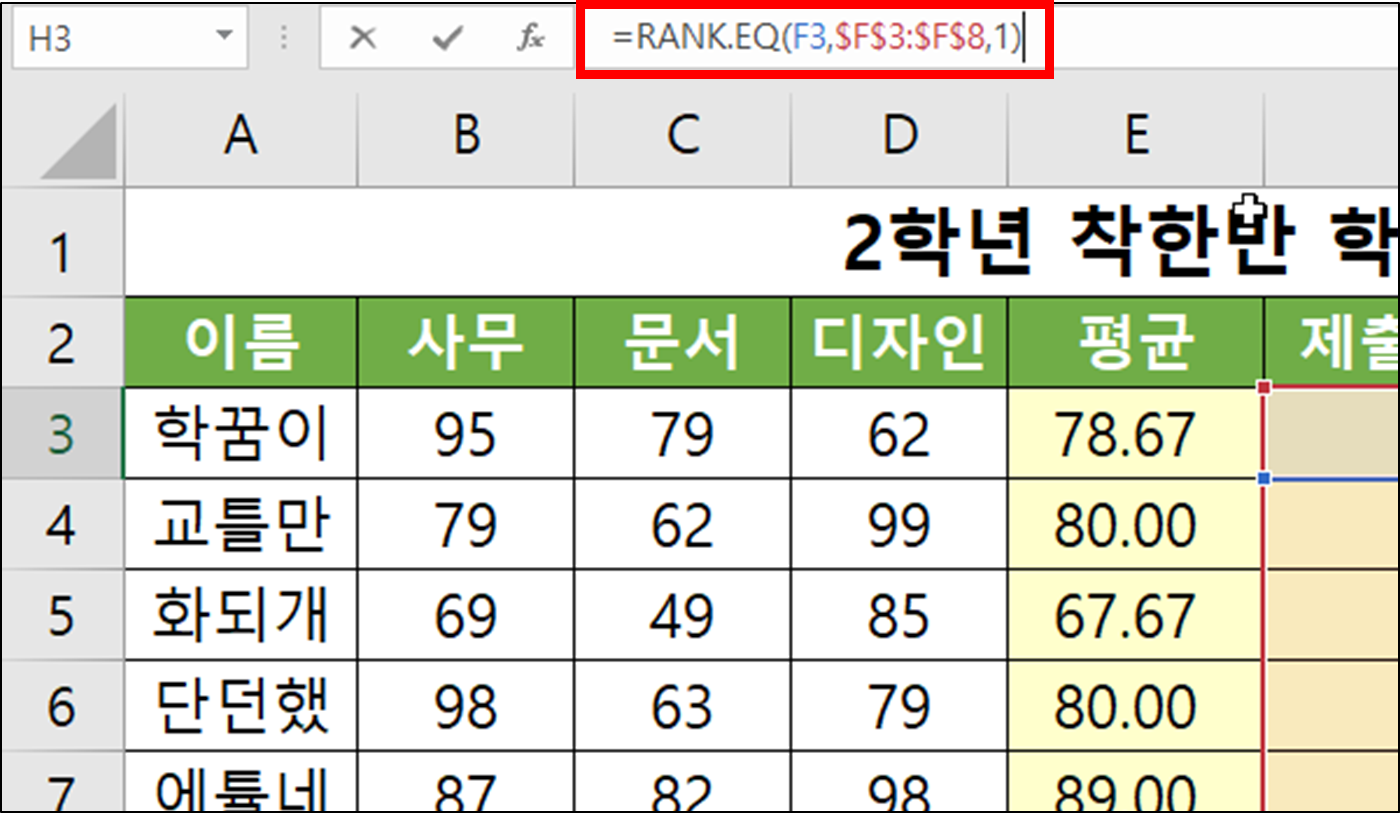Select the 평균 header cell

(1135, 342)
